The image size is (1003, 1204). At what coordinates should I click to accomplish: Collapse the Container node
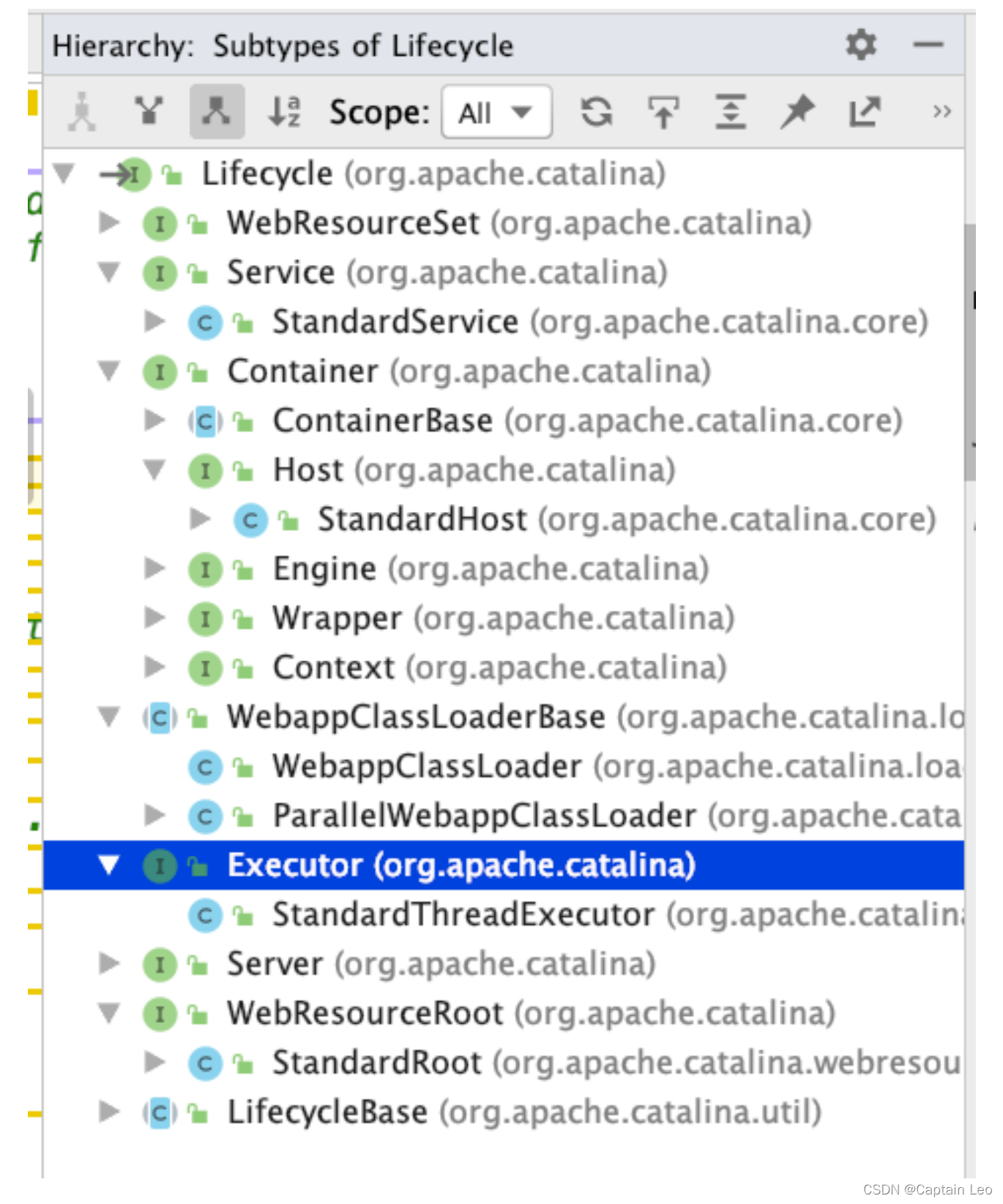[x=109, y=371]
